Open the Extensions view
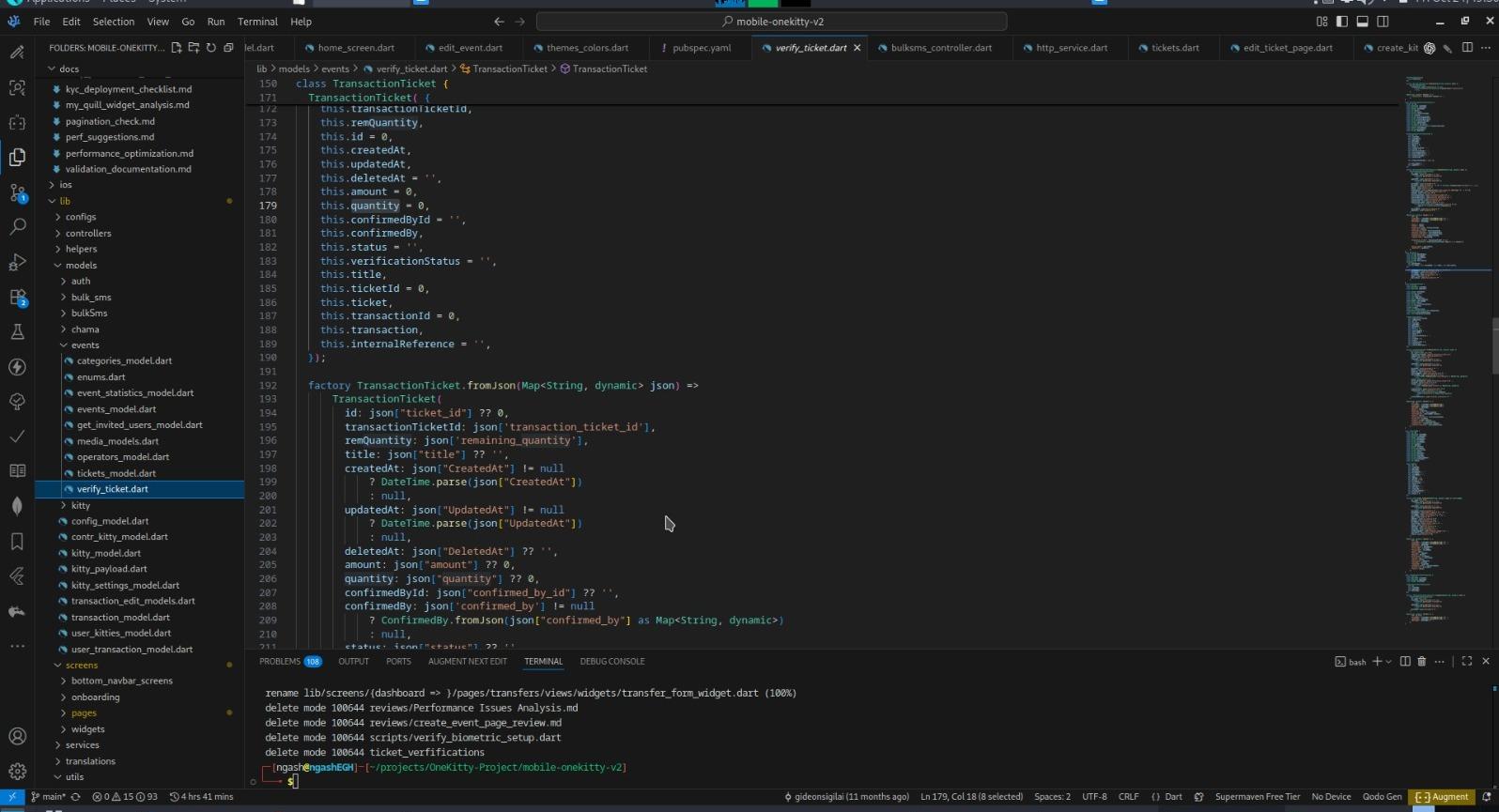Image resolution: width=1499 pixels, height=812 pixels. [x=17, y=298]
